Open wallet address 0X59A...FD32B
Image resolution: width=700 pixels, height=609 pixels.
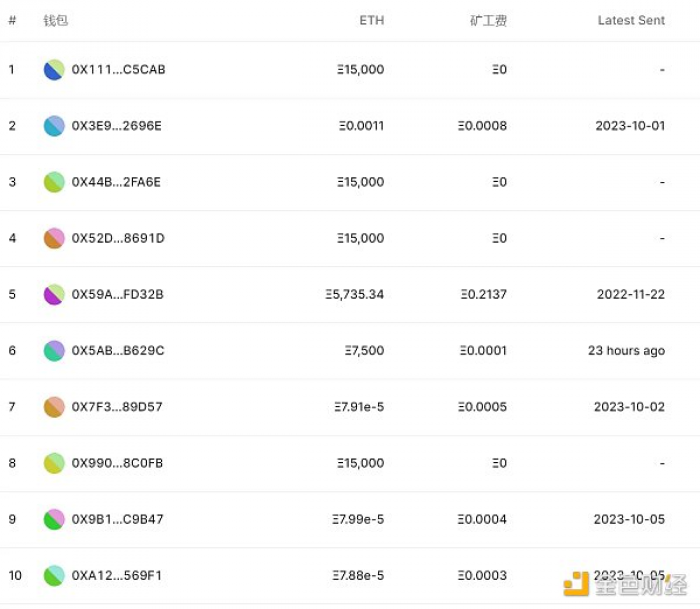tap(117, 295)
